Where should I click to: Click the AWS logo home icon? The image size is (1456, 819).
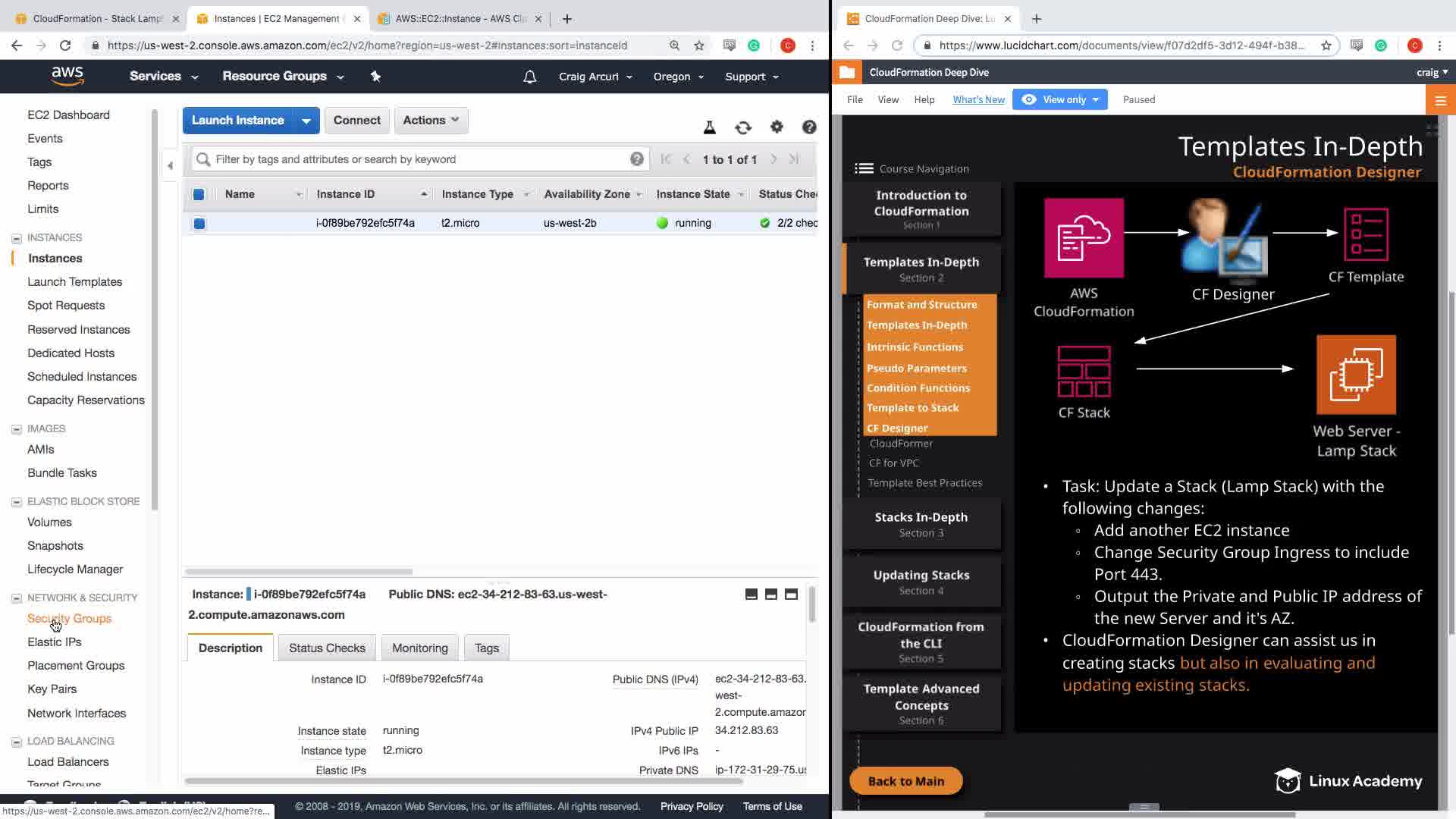coord(67,76)
